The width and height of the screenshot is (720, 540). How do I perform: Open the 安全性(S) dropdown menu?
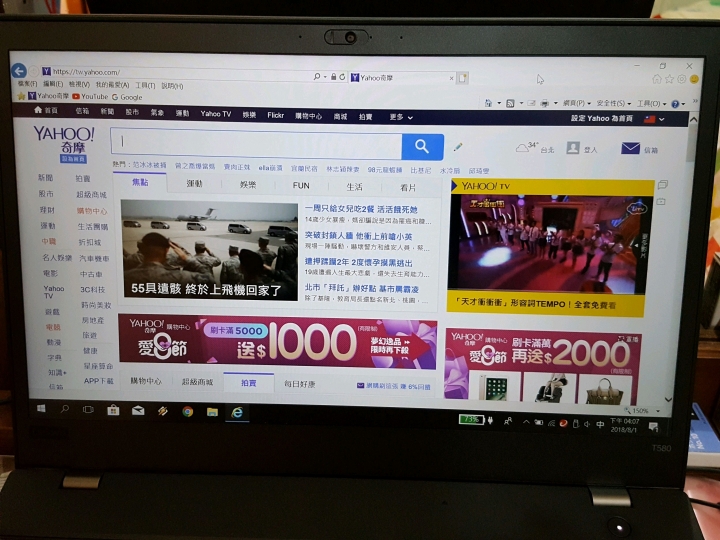[614, 103]
